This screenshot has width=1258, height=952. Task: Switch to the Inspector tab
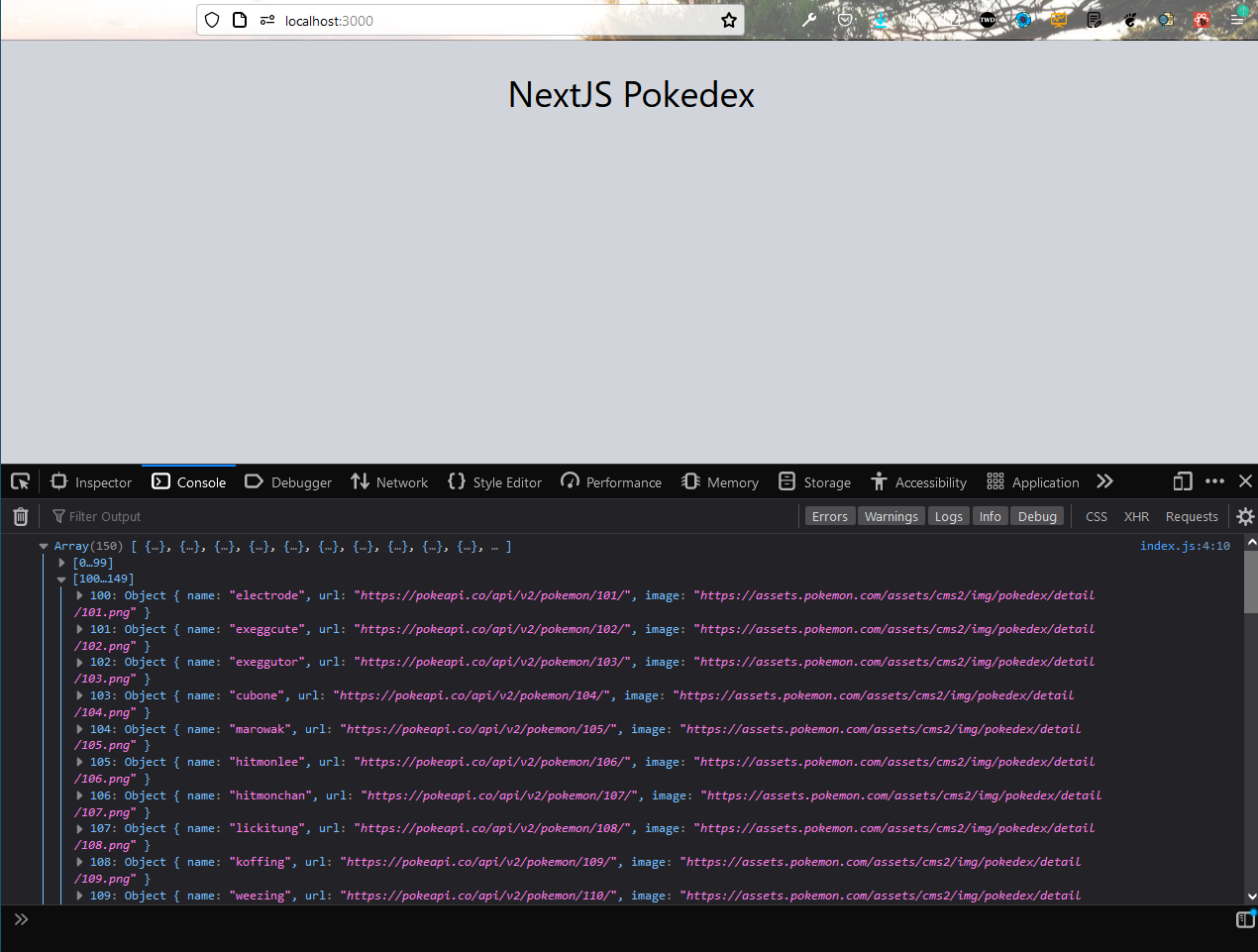[x=91, y=482]
